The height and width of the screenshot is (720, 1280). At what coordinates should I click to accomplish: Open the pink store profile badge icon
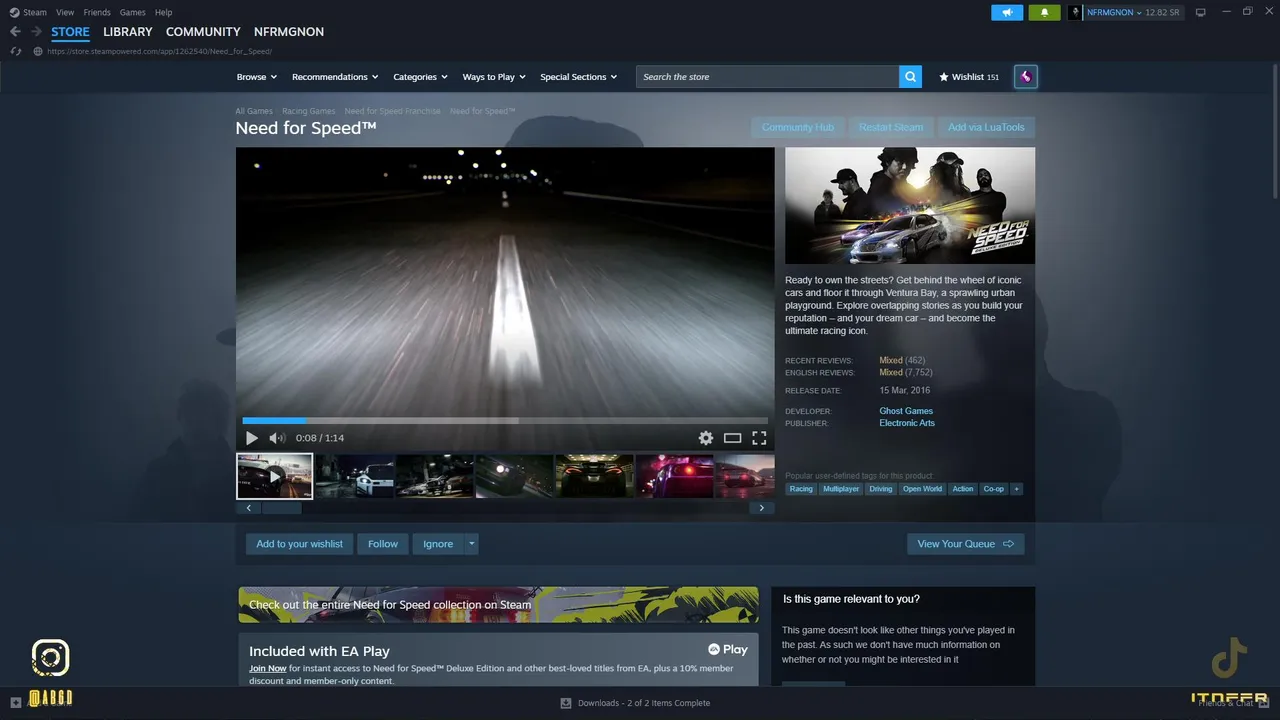(1025, 77)
